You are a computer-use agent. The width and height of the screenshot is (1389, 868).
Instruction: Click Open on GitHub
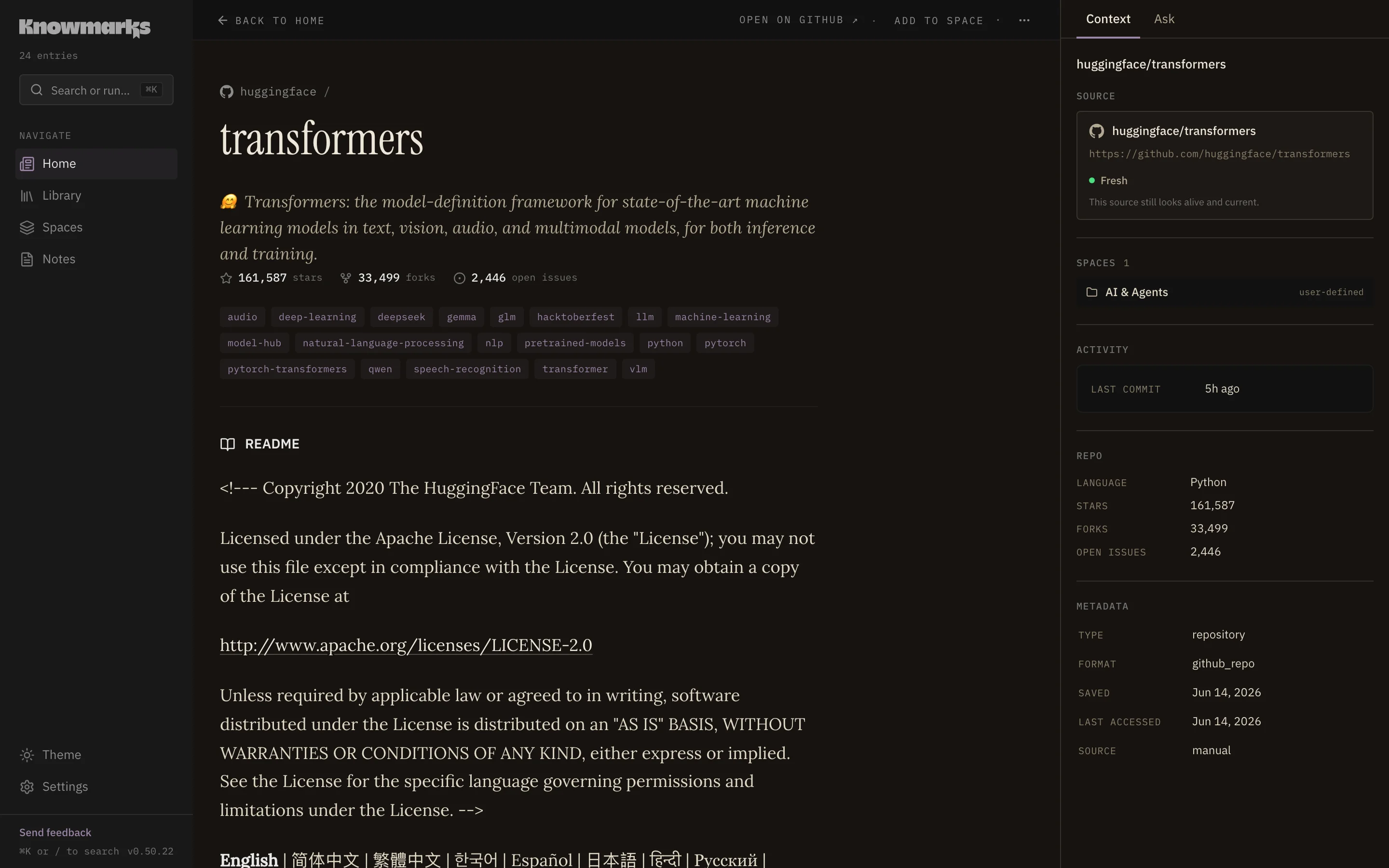(798, 20)
